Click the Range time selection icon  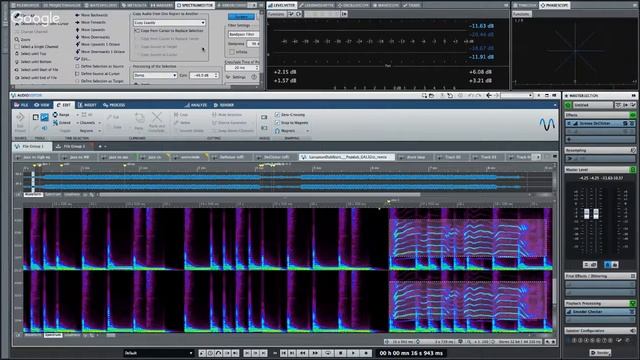coord(55,115)
